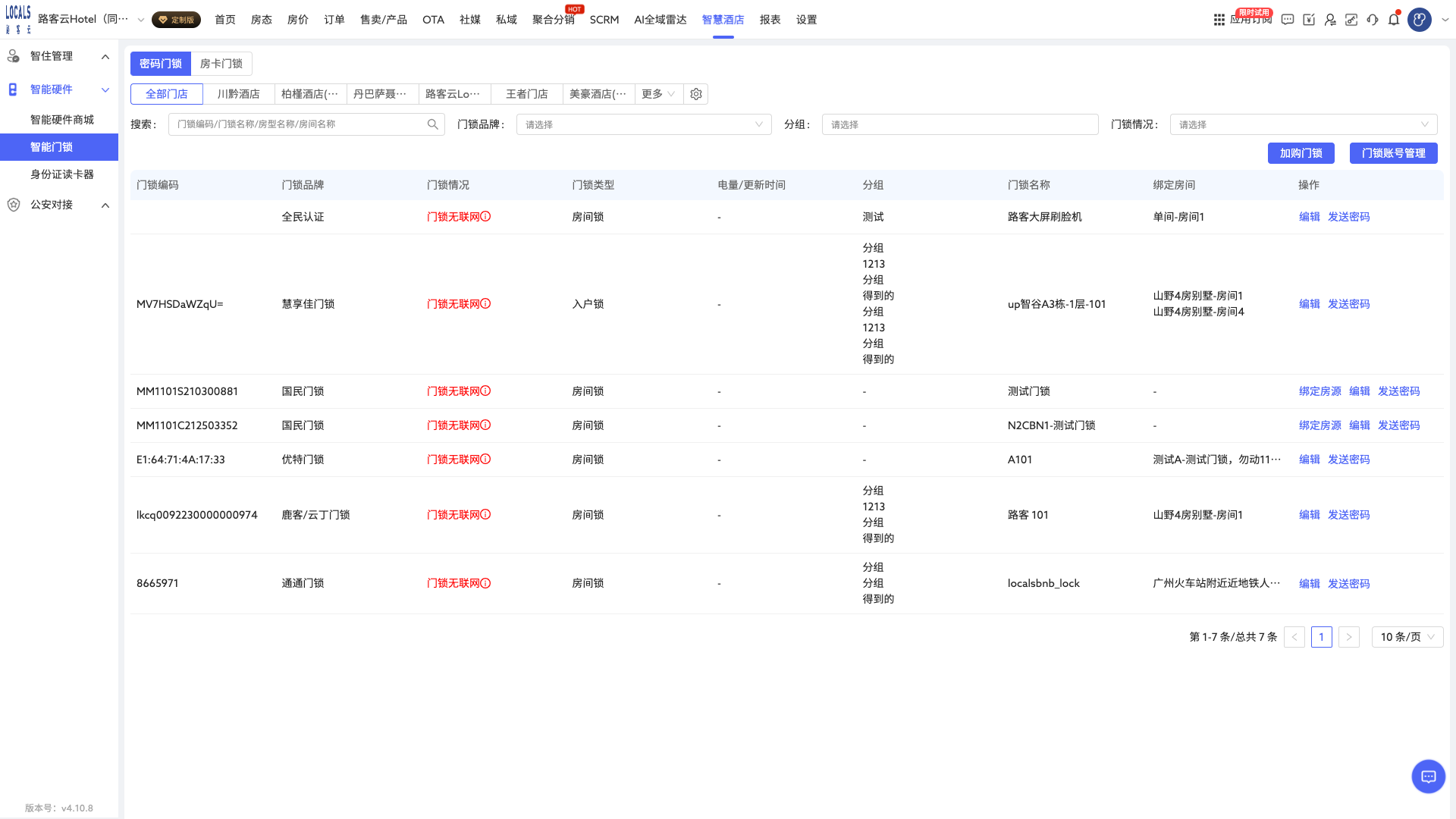Open the 门锁情况 dropdown

[1304, 124]
